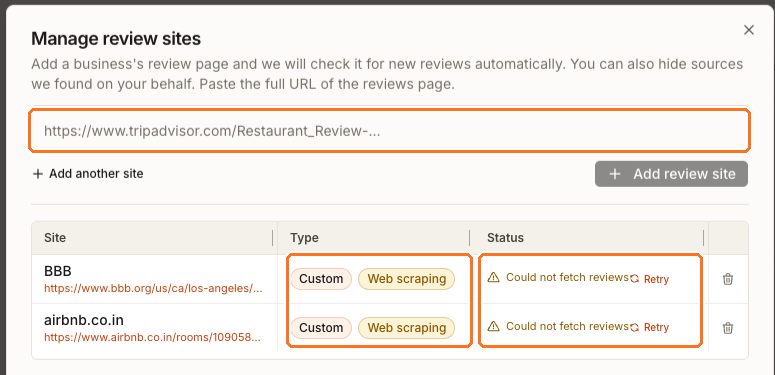Click the Add review site button

pyautogui.click(x=671, y=174)
